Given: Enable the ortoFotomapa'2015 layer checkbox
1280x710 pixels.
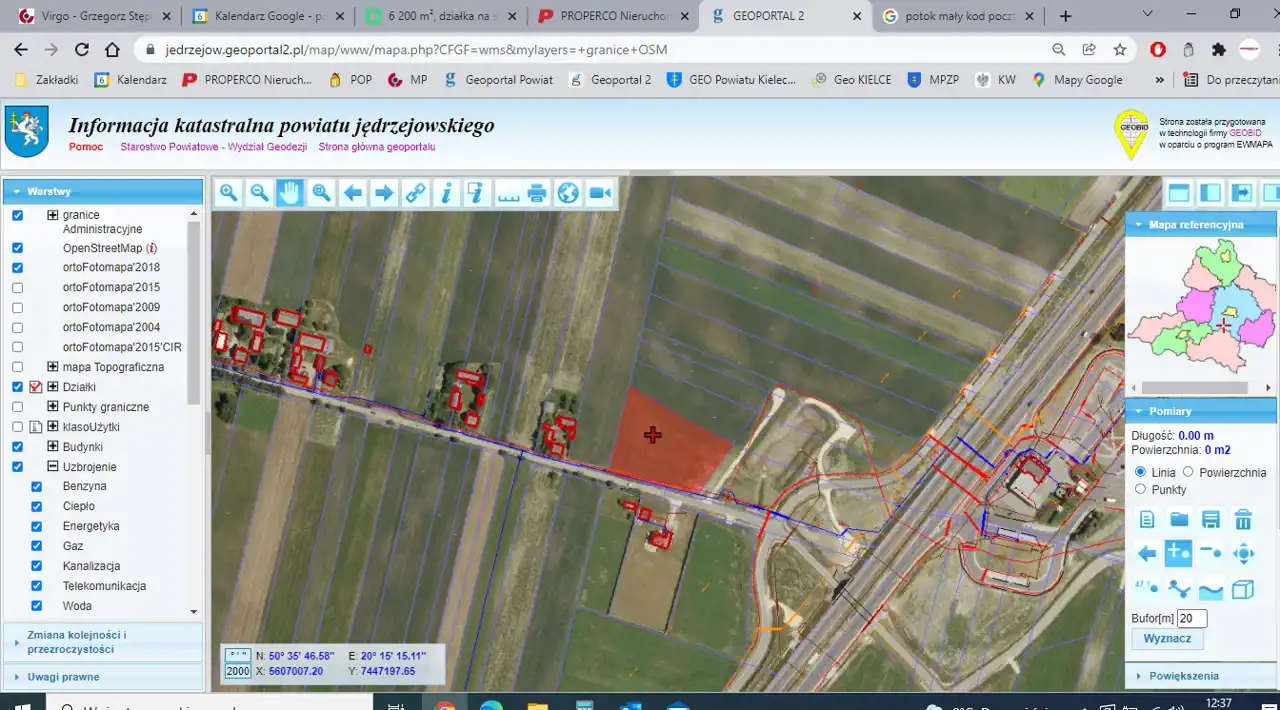Looking at the screenshot, I should pos(17,288).
